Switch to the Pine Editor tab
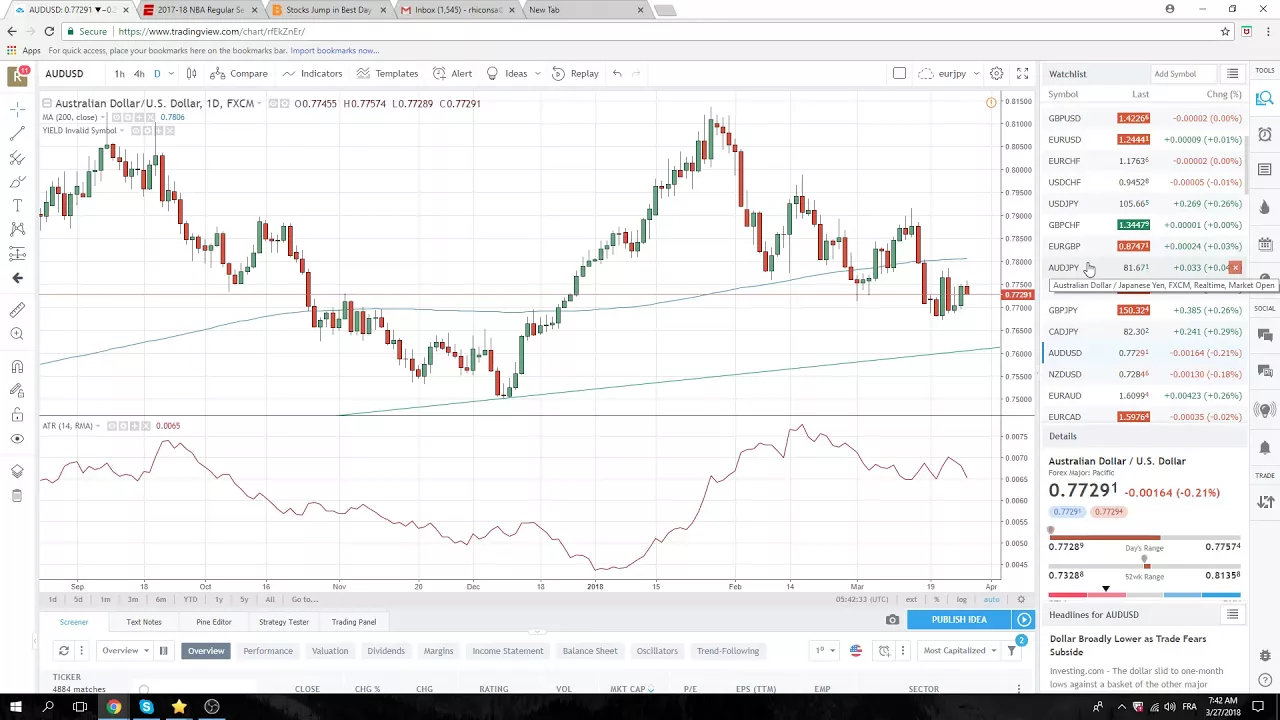 tap(214, 622)
